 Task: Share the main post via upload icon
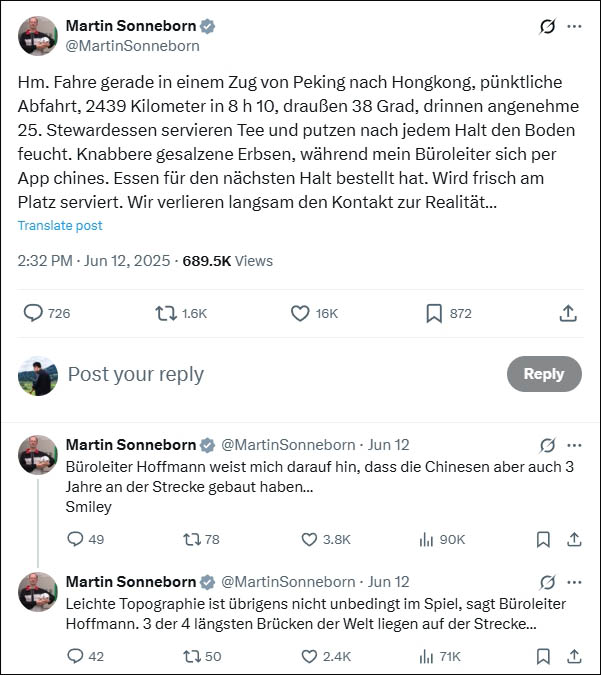[x=568, y=313]
